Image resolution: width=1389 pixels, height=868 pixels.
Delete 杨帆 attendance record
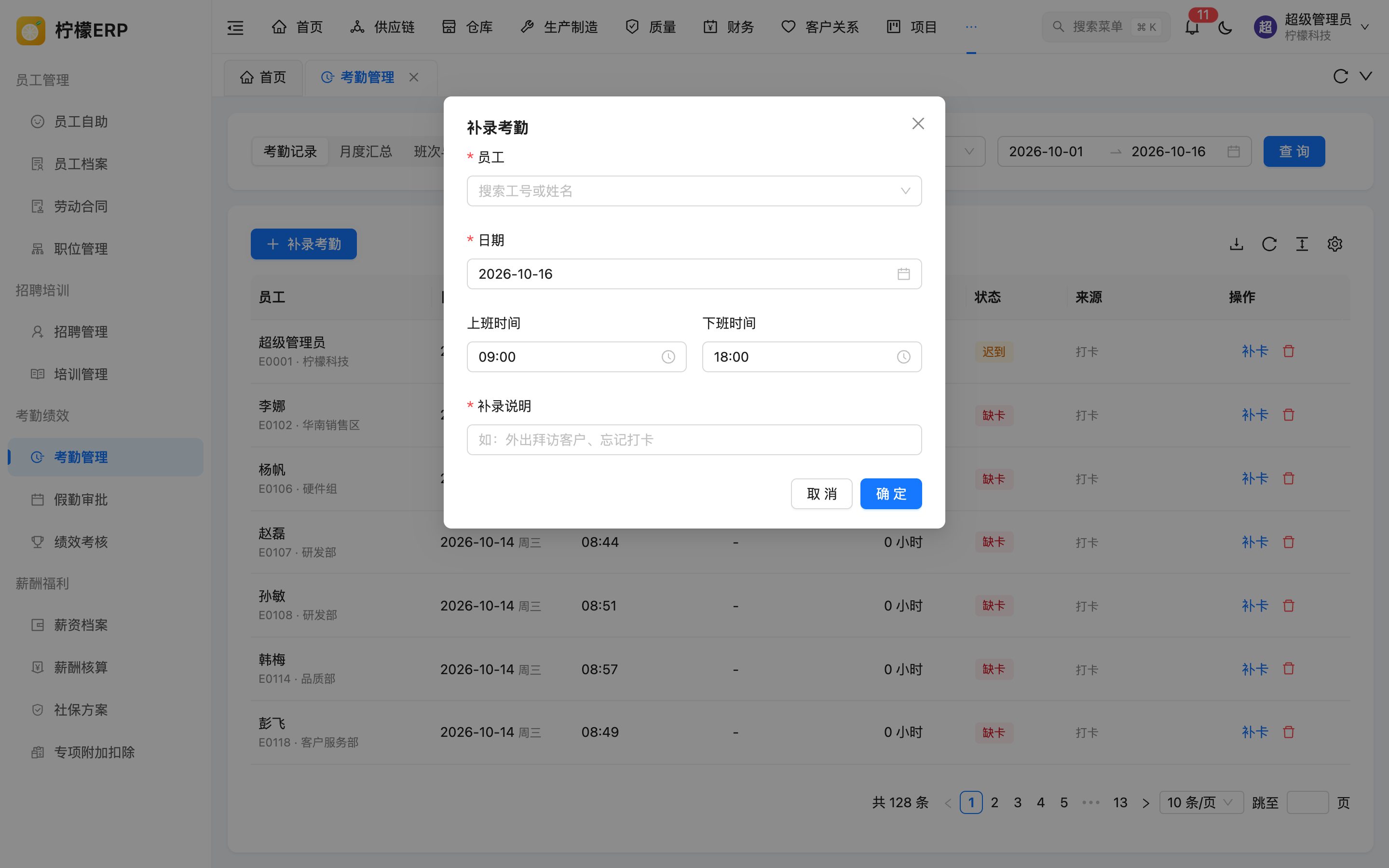1289,478
